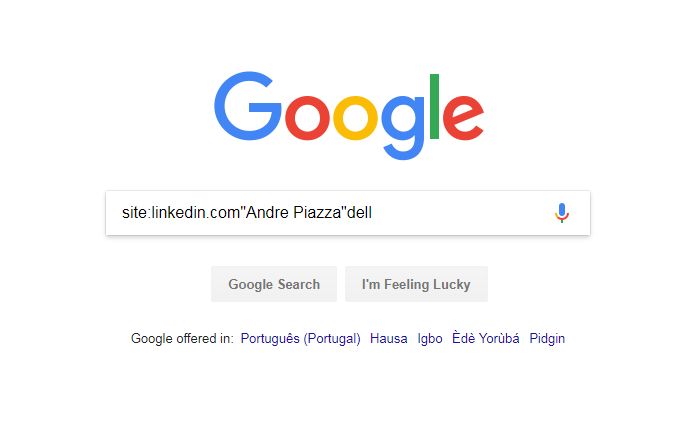Viewport: 700px width, 441px height.
Task: Choose the Pidgin language link
Action: pos(547,338)
